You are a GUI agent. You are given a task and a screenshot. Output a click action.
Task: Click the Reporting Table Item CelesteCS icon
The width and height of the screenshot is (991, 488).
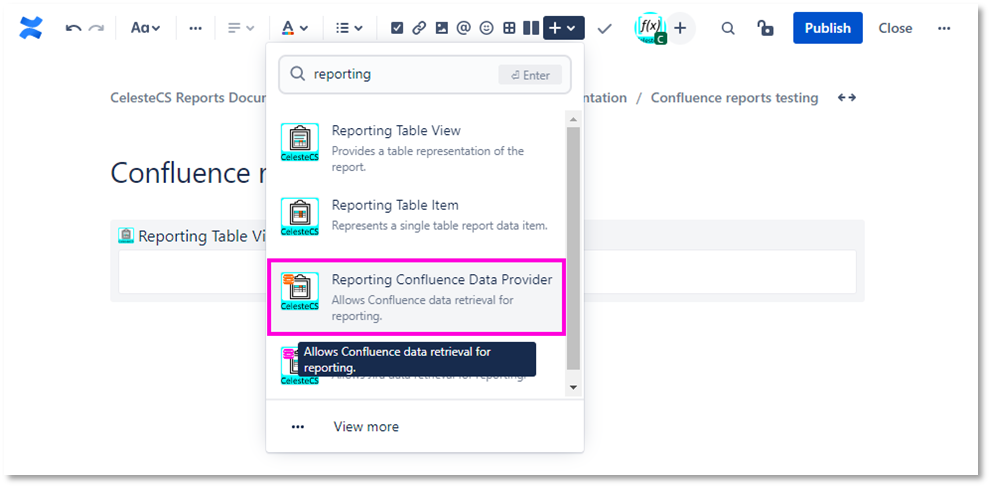(300, 217)
